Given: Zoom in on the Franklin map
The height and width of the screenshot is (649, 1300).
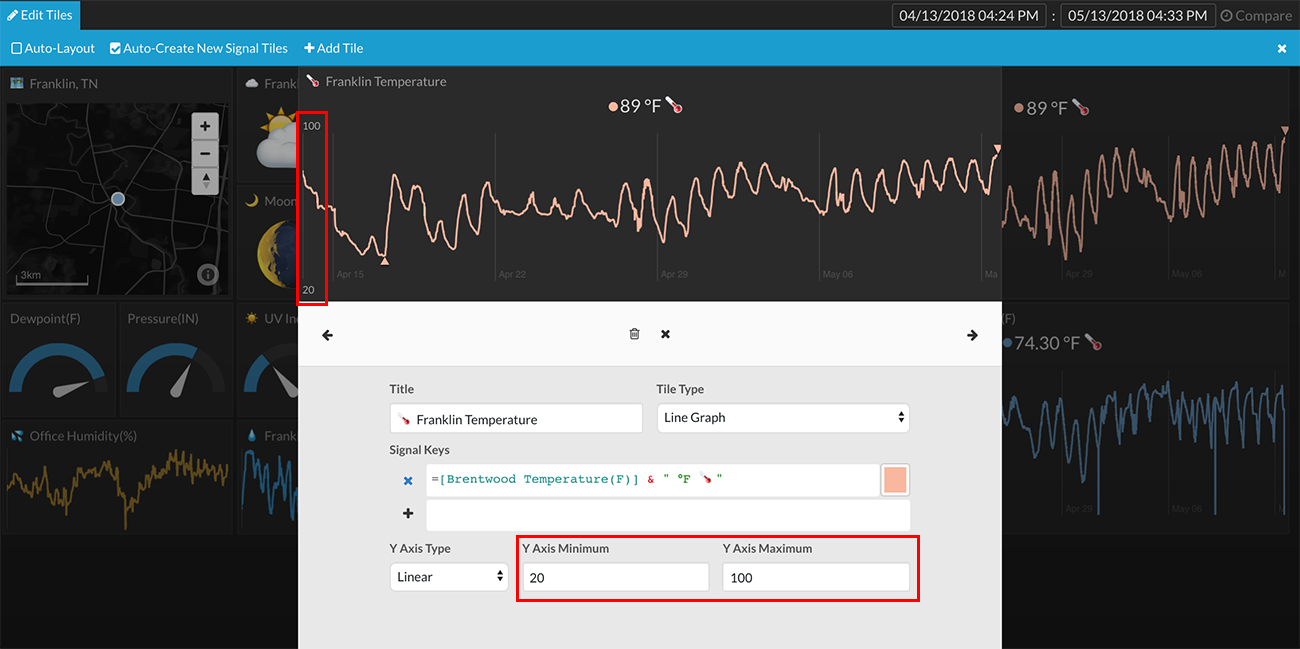Looking at the screenshot, I should (x=205, y=127).
